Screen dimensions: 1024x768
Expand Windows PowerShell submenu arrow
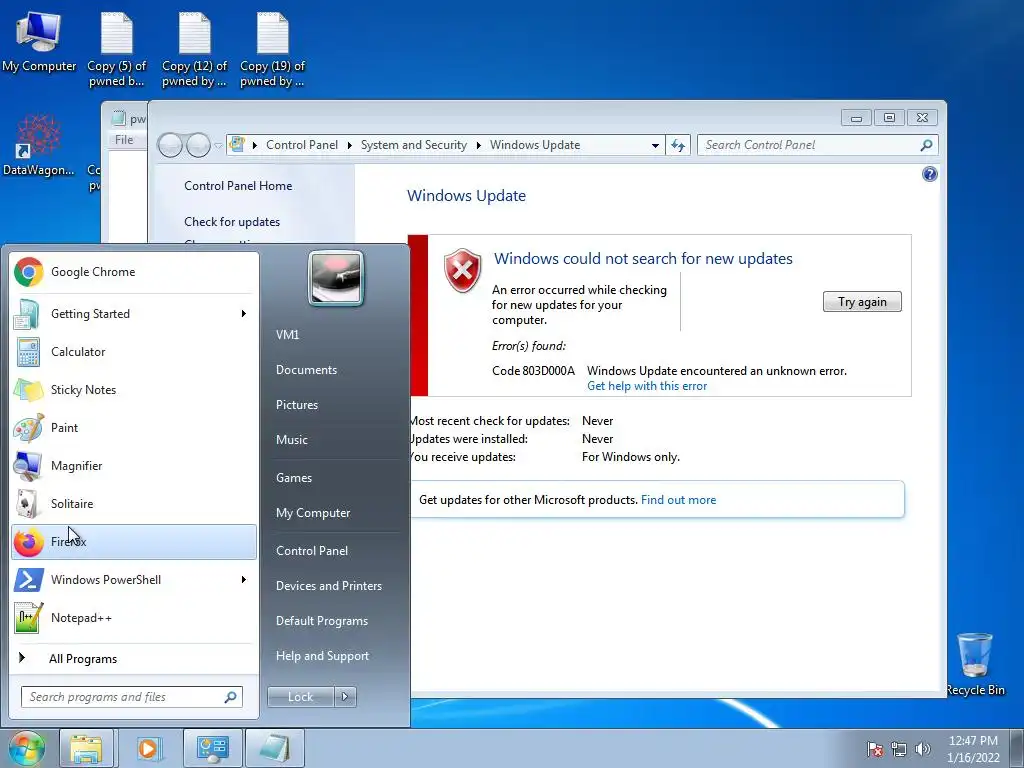(x=244, y=579)
